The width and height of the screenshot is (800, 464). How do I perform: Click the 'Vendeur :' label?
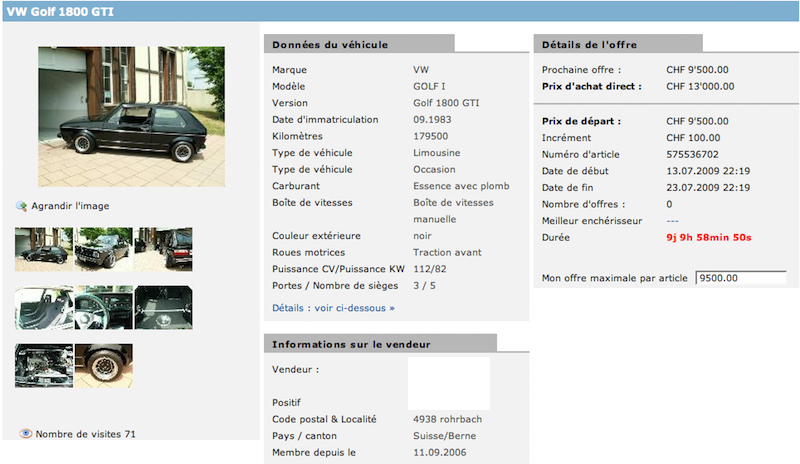click(x=295, y=369)
